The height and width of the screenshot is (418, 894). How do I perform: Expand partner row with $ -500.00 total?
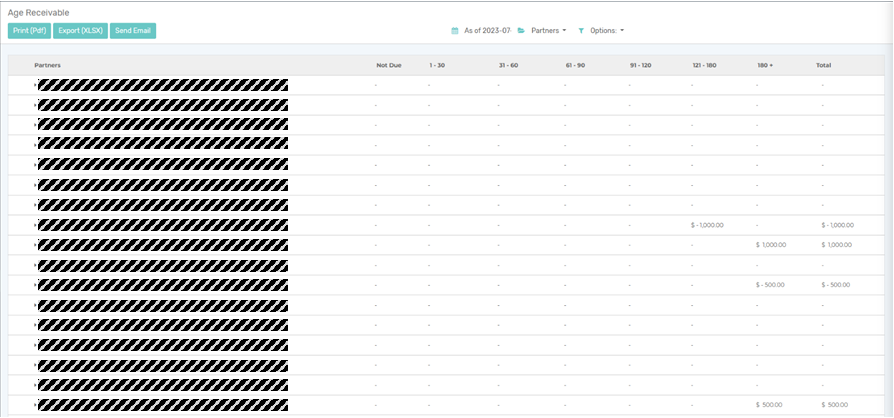[x=36, y=285]
